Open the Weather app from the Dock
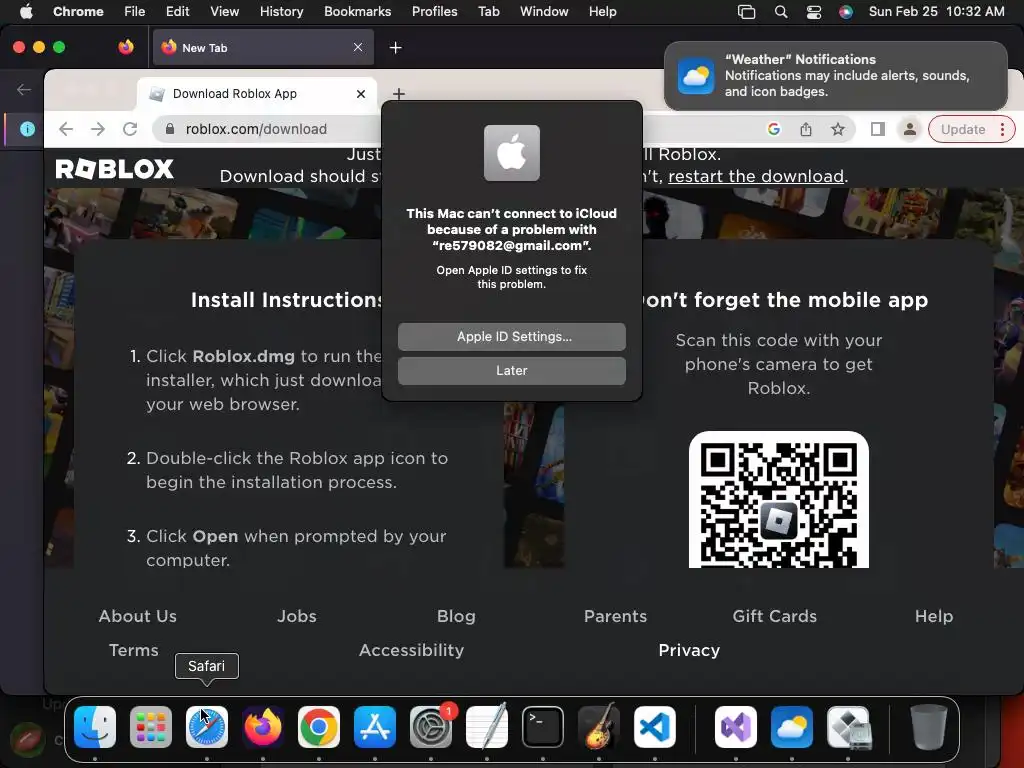Screen dimensions: 1024x768 pos(792,727)
